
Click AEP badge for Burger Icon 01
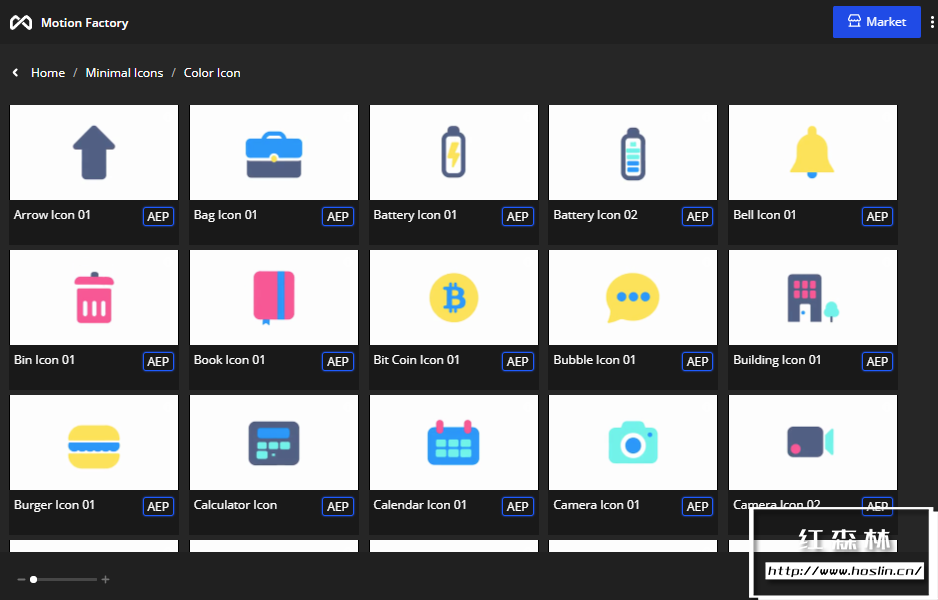159,507
